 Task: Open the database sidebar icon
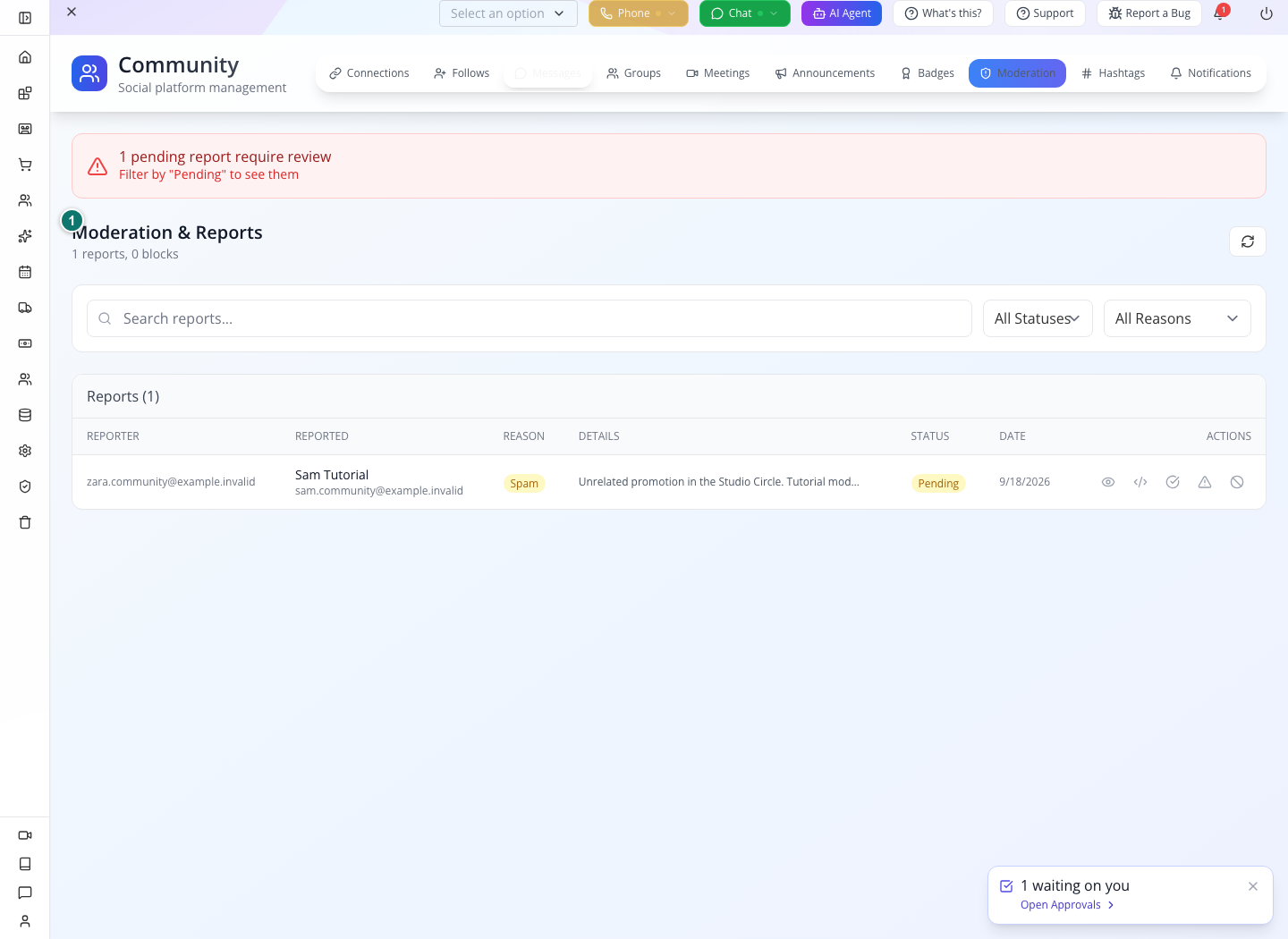[25, 415]
